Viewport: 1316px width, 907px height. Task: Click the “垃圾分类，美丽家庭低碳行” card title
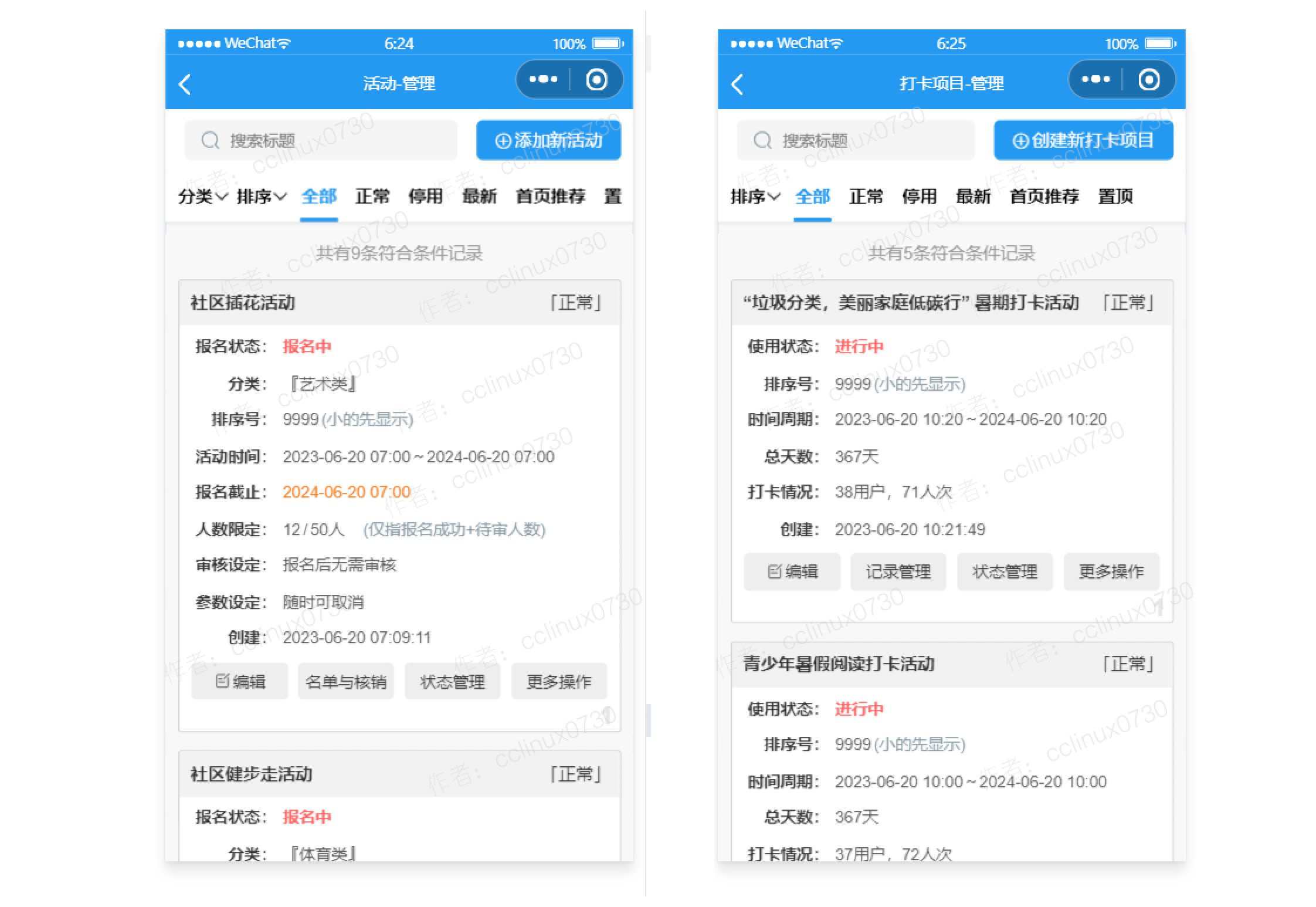tap(911, 303)
